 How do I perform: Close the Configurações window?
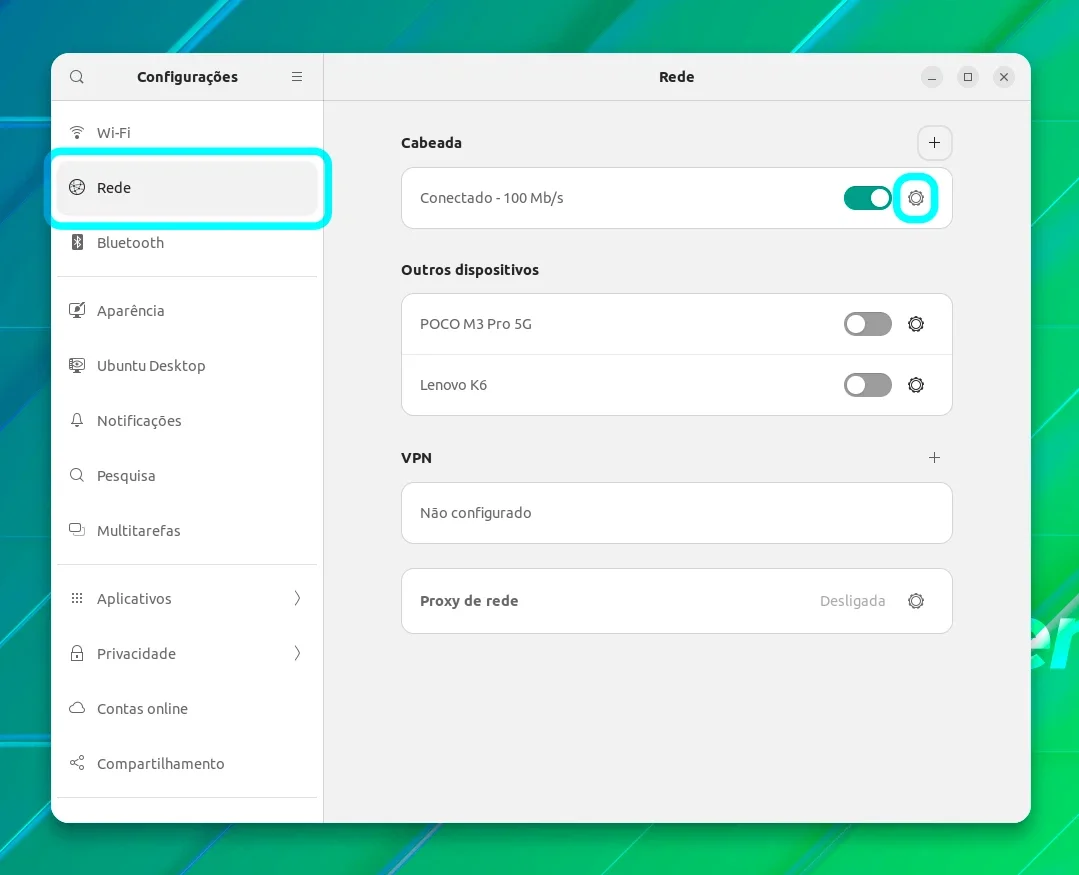[1004, 77]
